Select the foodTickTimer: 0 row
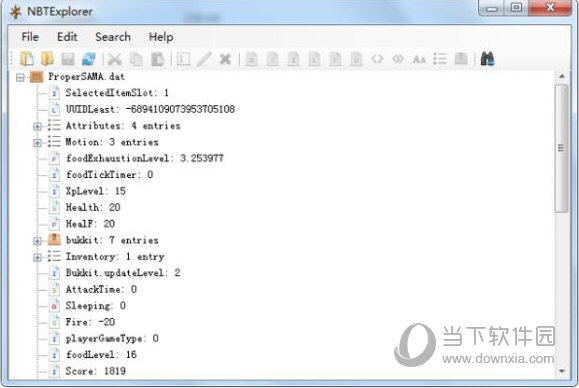This screenshot has height=388, width=579. point(109,175)
